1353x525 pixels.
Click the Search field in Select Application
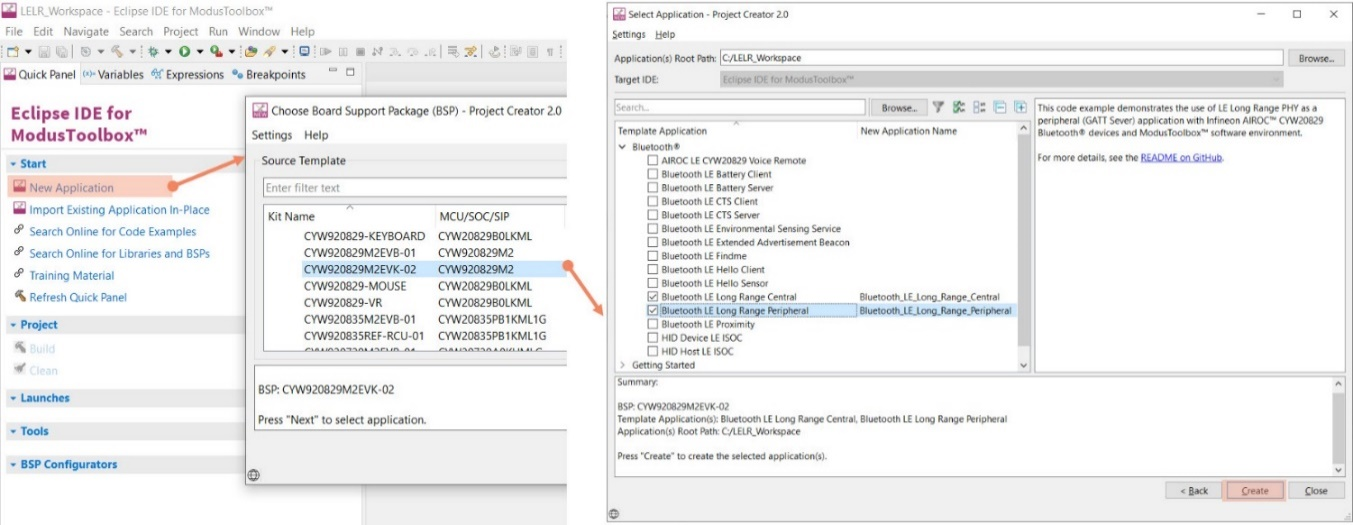coord(740,107)
